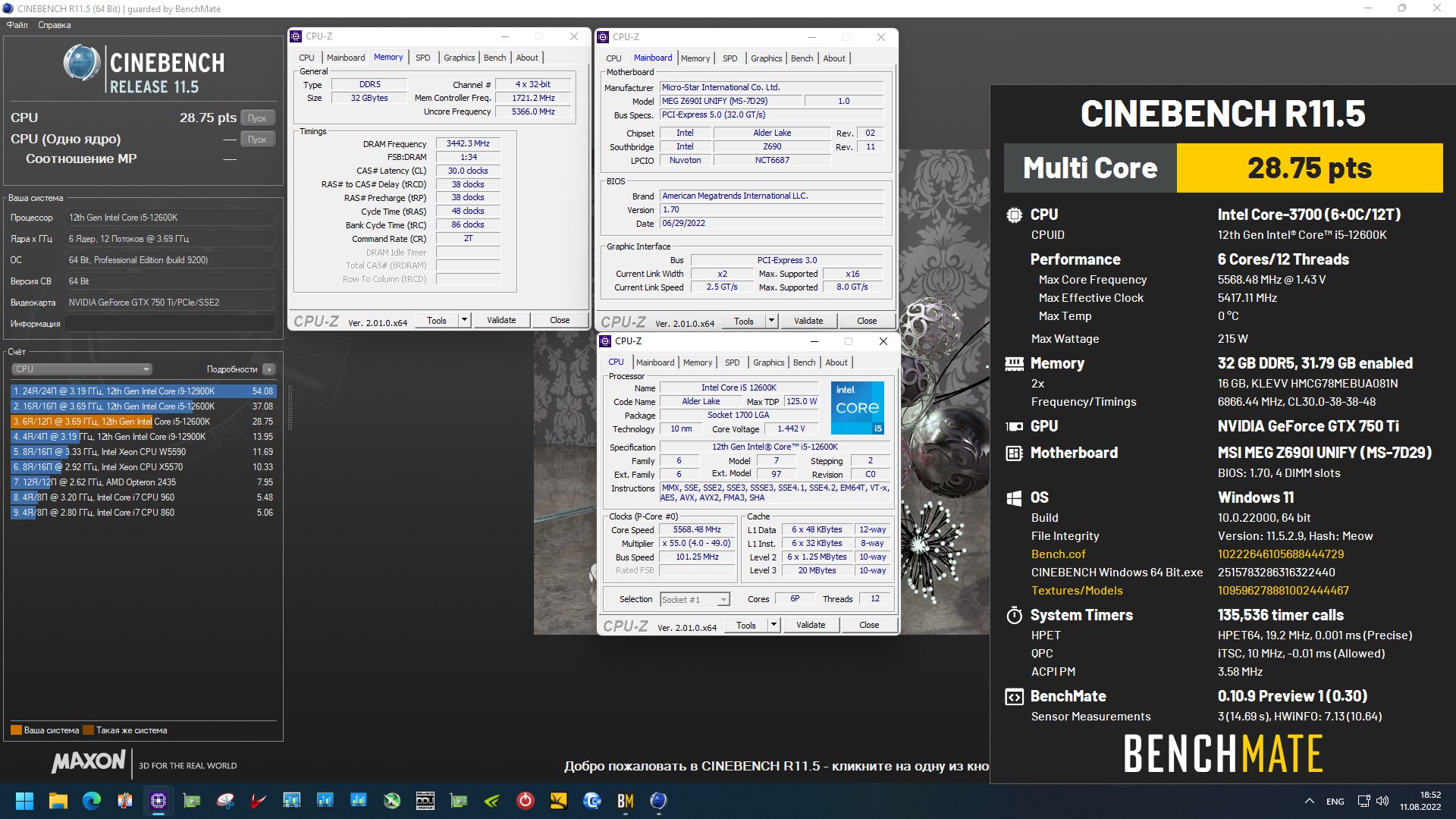Expand Tools dropdown arrow in Memory CPU-Z window
1456x819 pixels.
[464, 320]
